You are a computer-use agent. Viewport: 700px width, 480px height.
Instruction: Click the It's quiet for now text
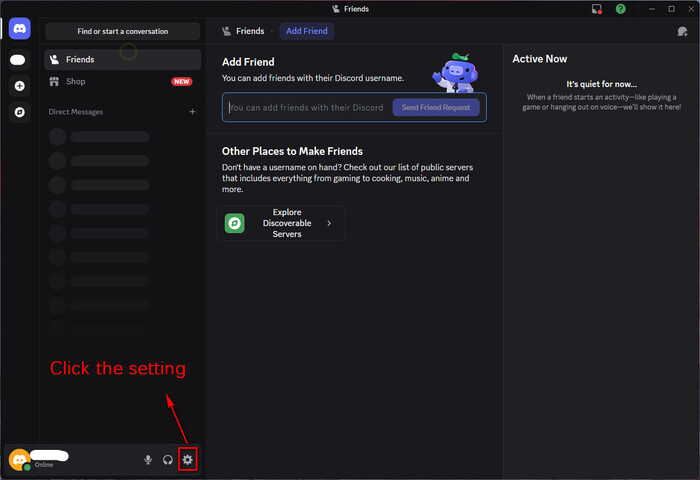(601, 84)
